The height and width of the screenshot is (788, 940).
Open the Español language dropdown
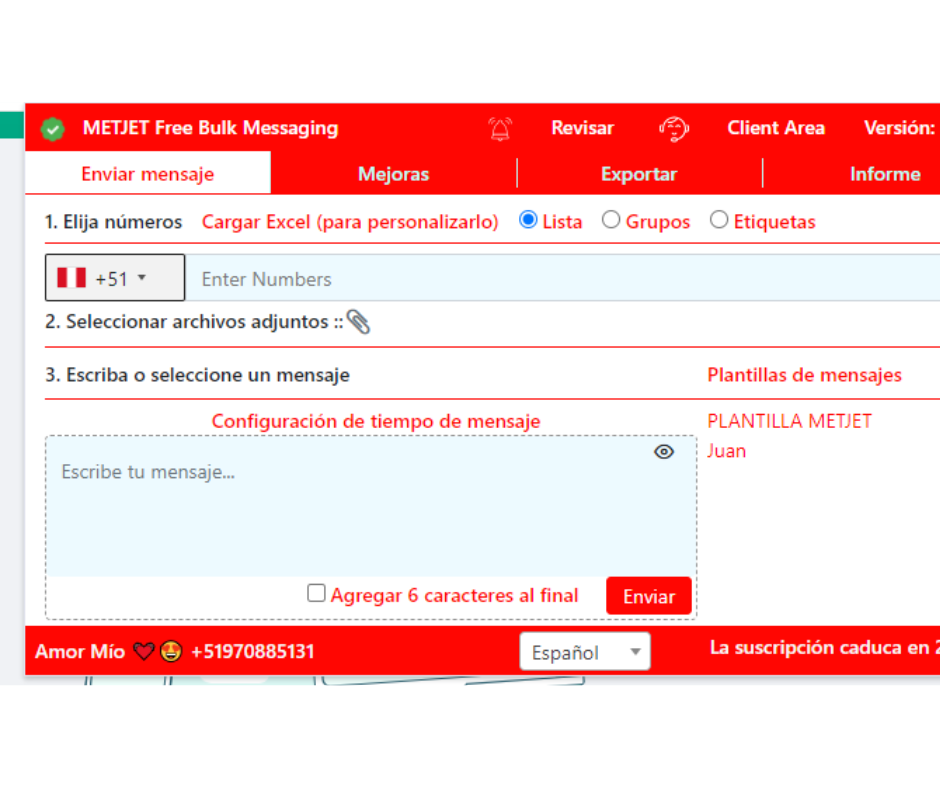click(585, 652)
